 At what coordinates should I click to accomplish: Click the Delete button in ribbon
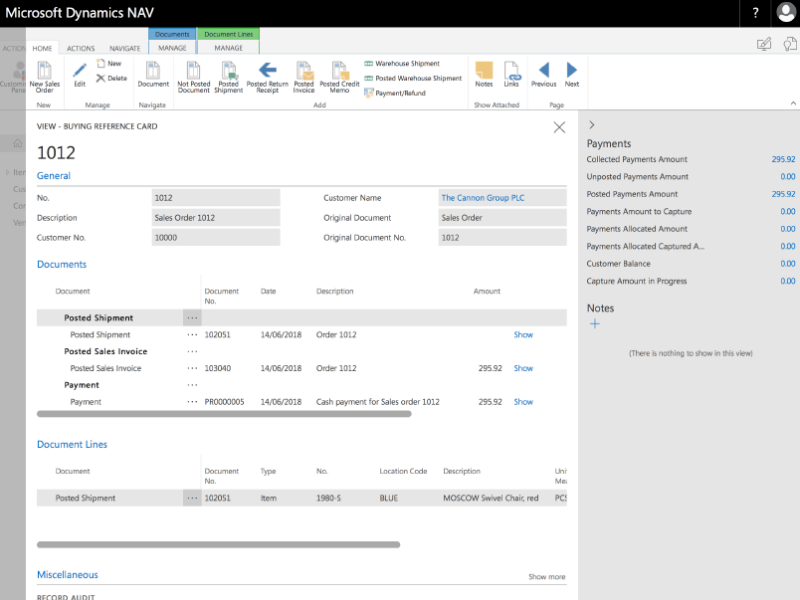[x=111, y=78]
